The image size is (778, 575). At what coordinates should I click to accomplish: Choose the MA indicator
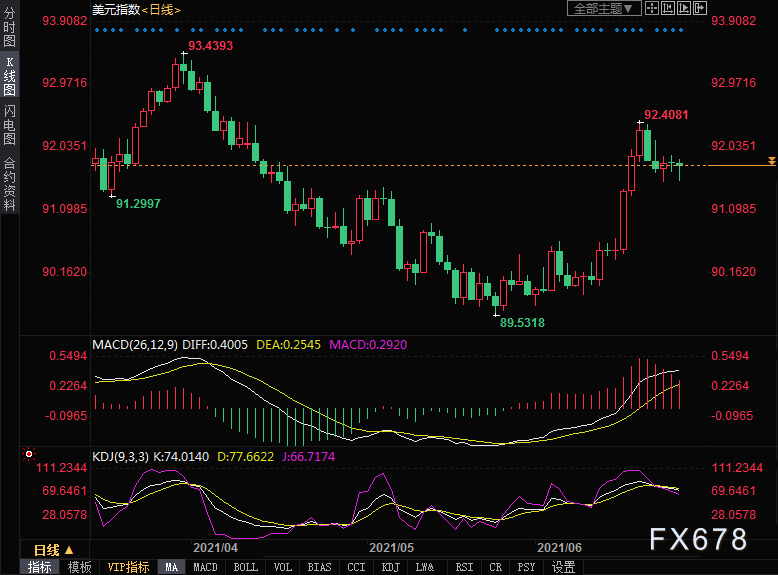pyautogui.click(x=172, y=567)
